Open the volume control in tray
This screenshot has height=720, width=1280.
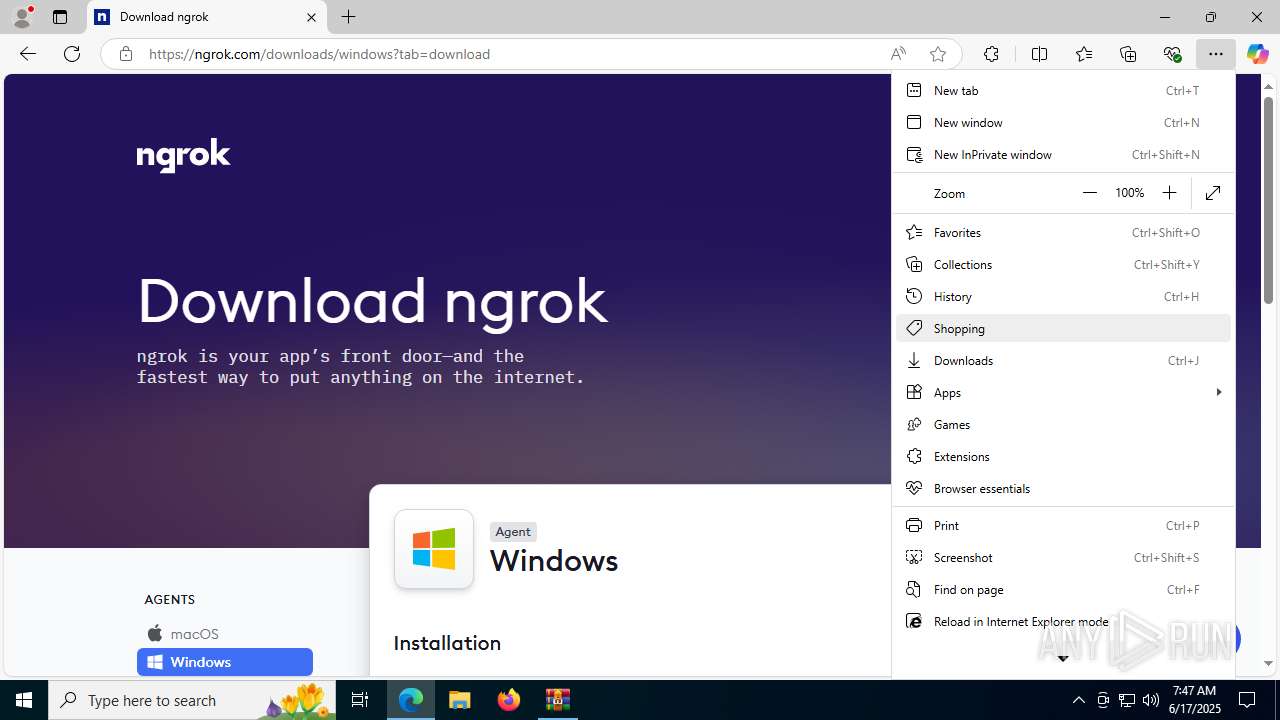pos(1150,700)
